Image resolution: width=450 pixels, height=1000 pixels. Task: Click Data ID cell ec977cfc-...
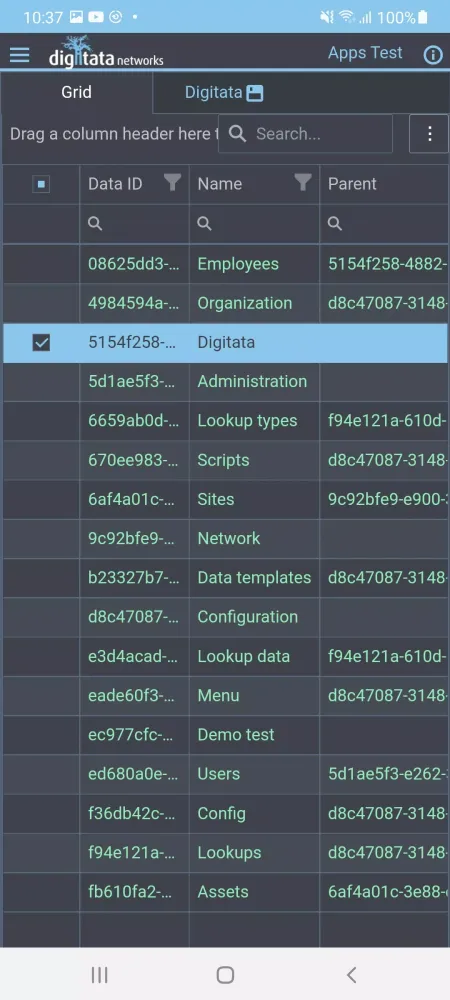pos(134,735)
